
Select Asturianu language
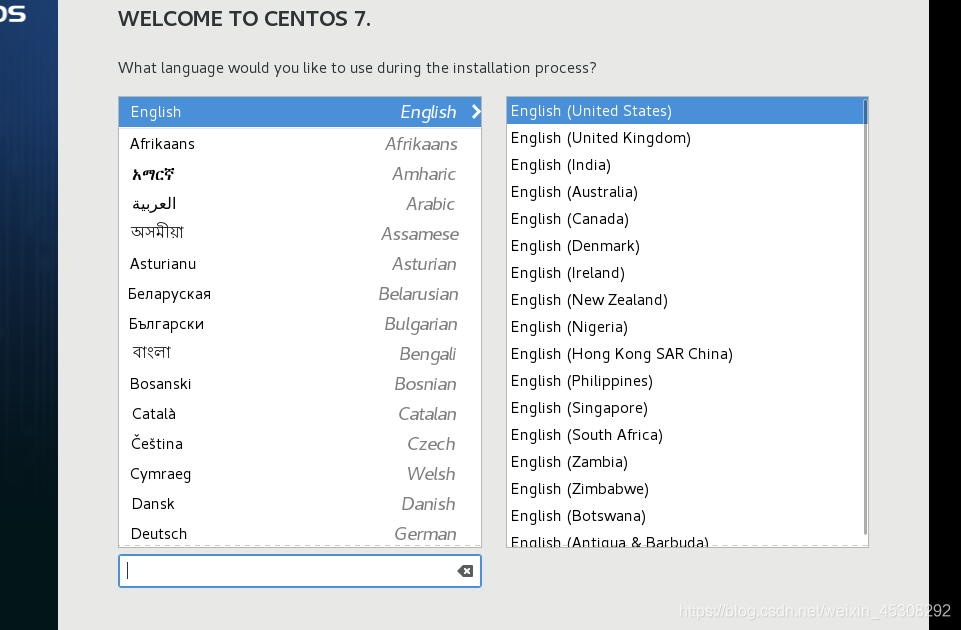pos(300,264)
